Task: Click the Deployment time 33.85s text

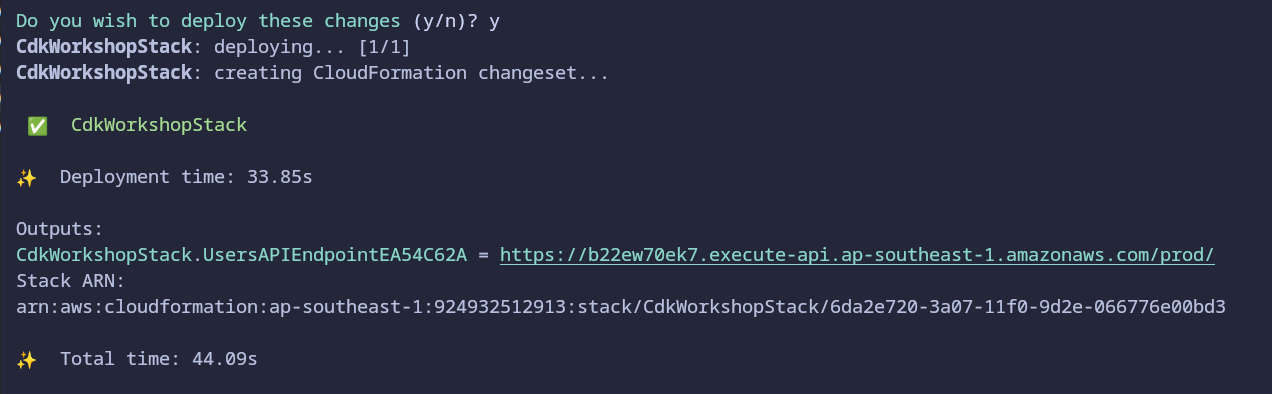Action: pos(186,177)
